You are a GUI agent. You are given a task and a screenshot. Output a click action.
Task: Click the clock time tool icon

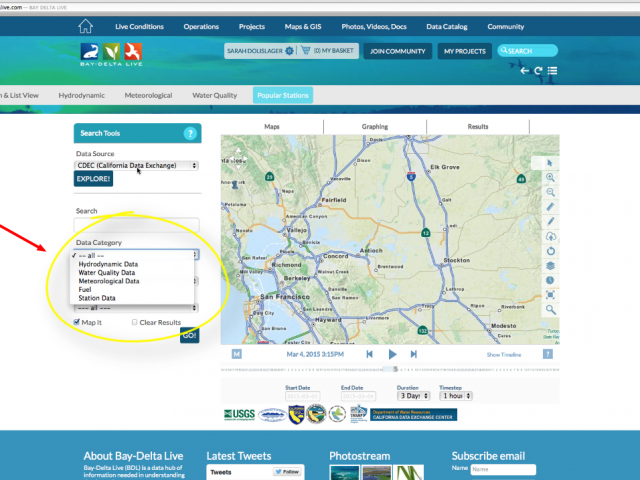(x=550, y=280)
